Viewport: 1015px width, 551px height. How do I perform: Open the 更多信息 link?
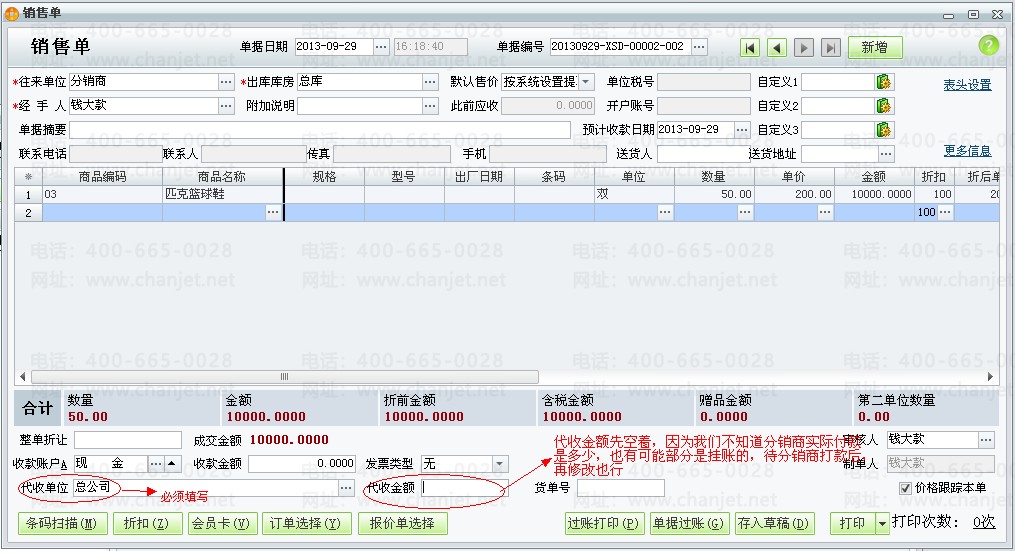pyautogui.click(x=967, y=151)
